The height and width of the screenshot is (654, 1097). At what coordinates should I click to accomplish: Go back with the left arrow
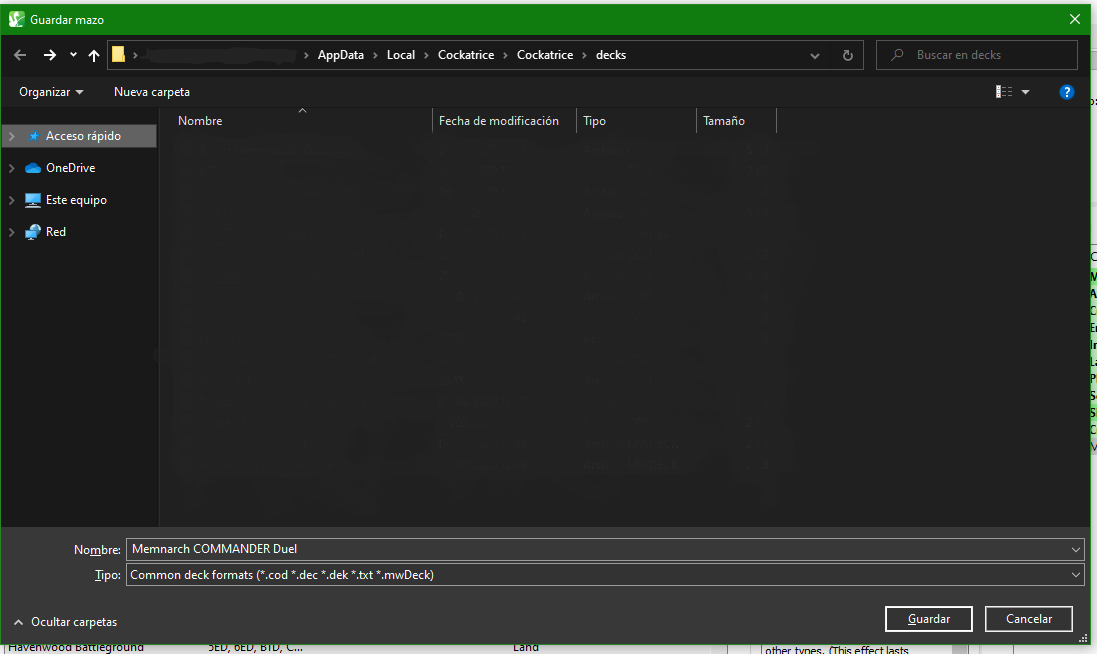[20, 55]
